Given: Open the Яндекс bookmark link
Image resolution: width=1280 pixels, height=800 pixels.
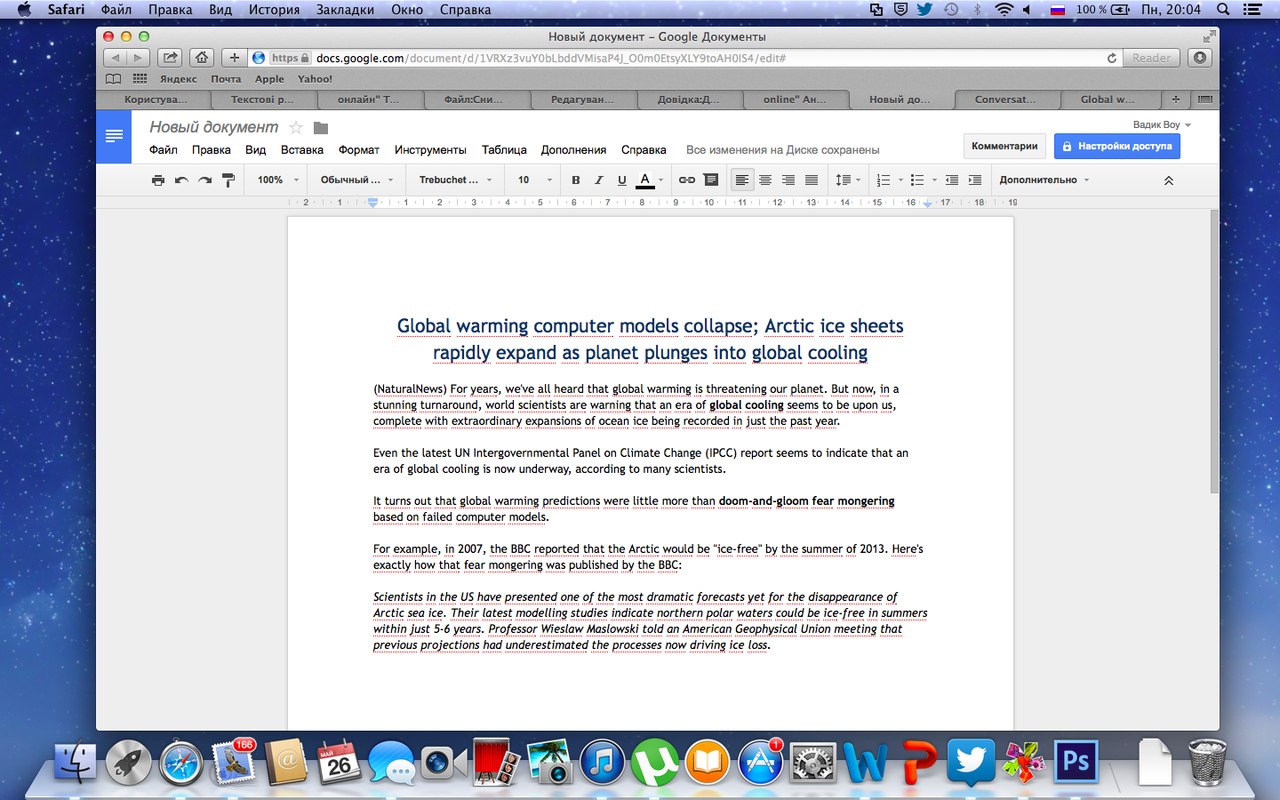Looking at the screenshot, I should [178, 79].
